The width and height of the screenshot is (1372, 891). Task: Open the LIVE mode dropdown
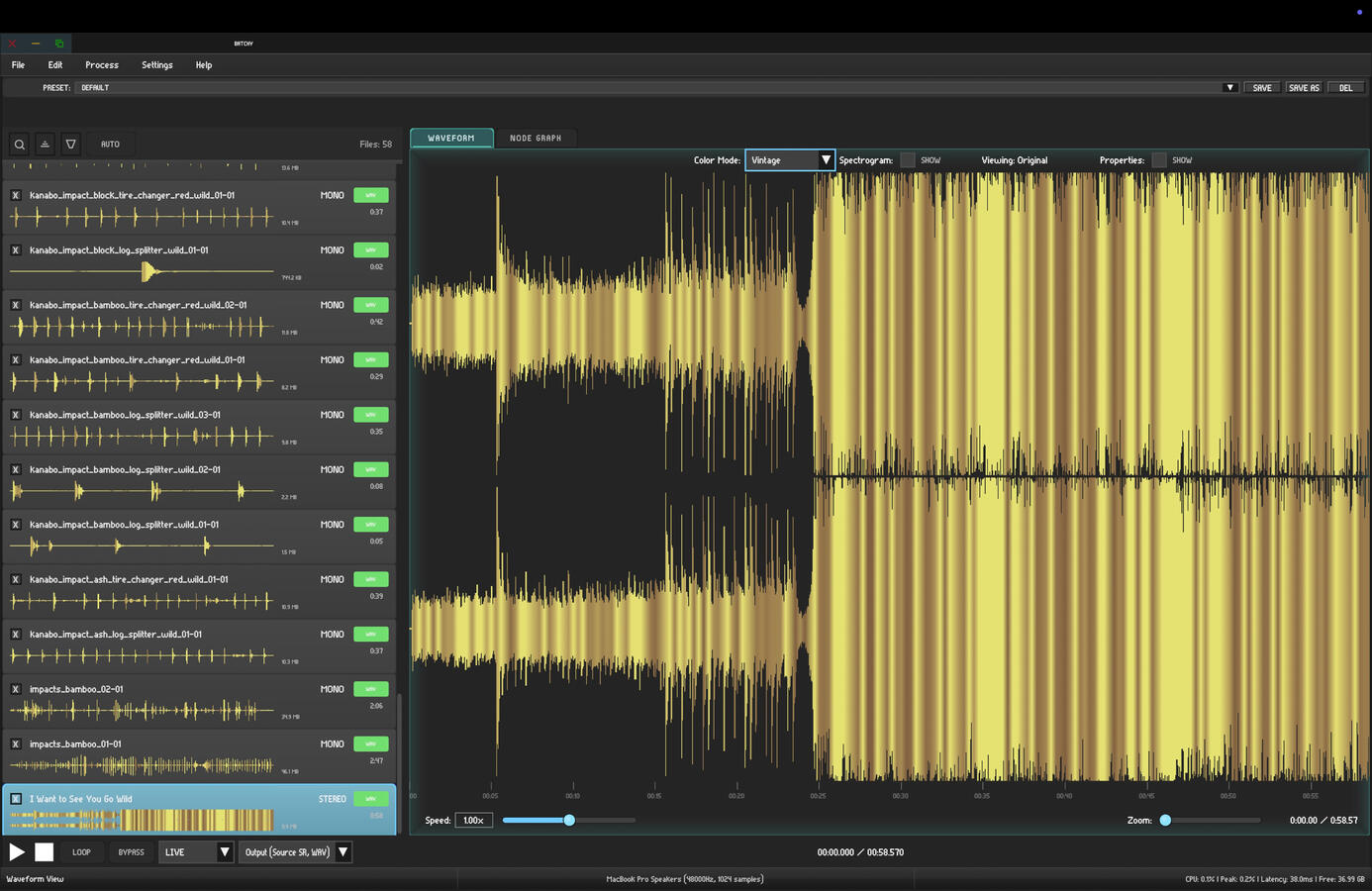coord(196,852)
